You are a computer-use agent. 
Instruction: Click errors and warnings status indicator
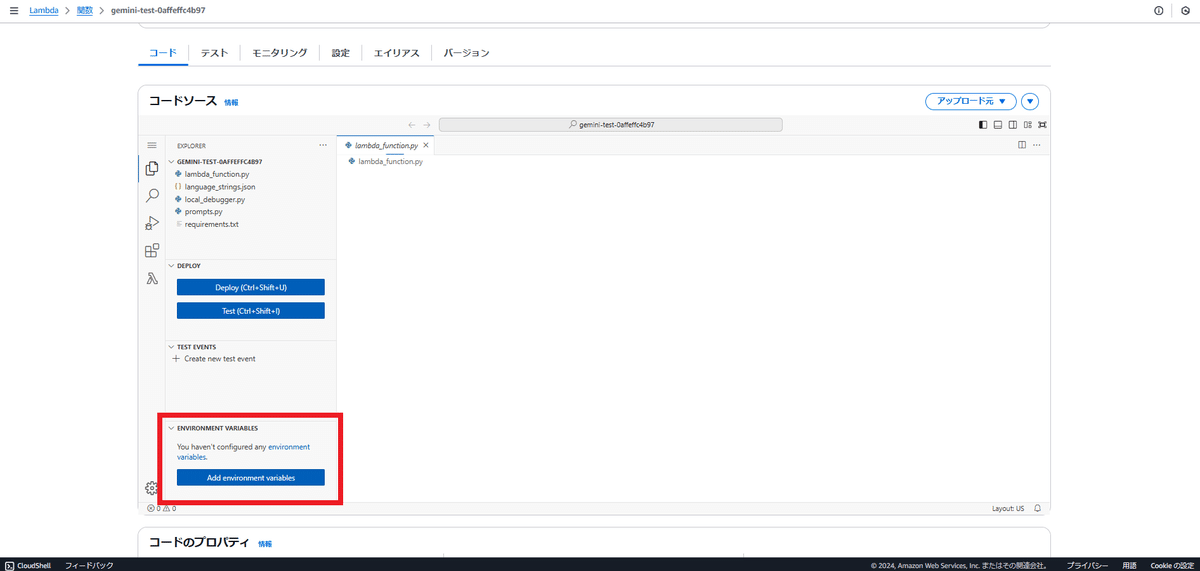(161, 508)
